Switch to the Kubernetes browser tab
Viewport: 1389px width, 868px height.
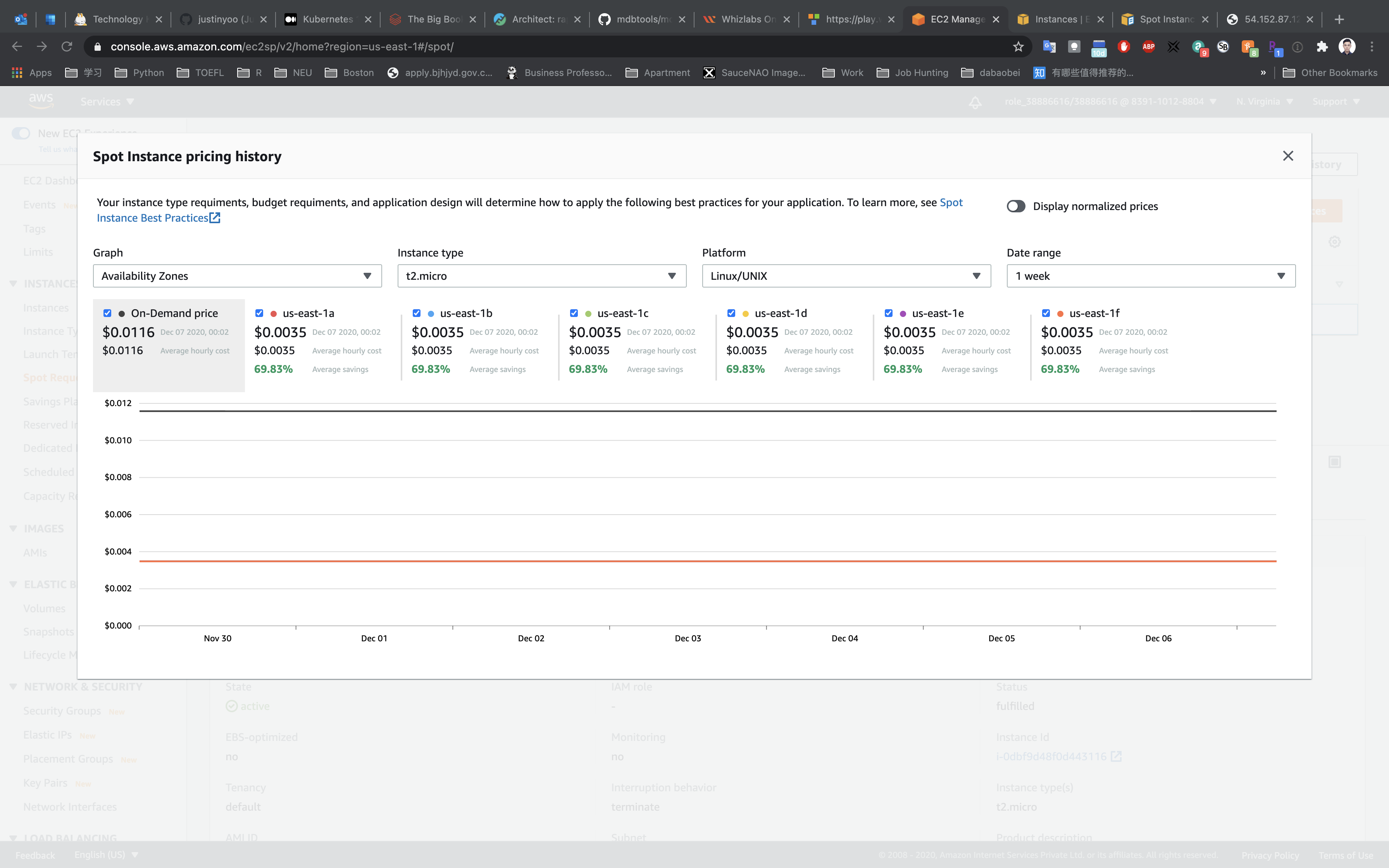point(327,19)
